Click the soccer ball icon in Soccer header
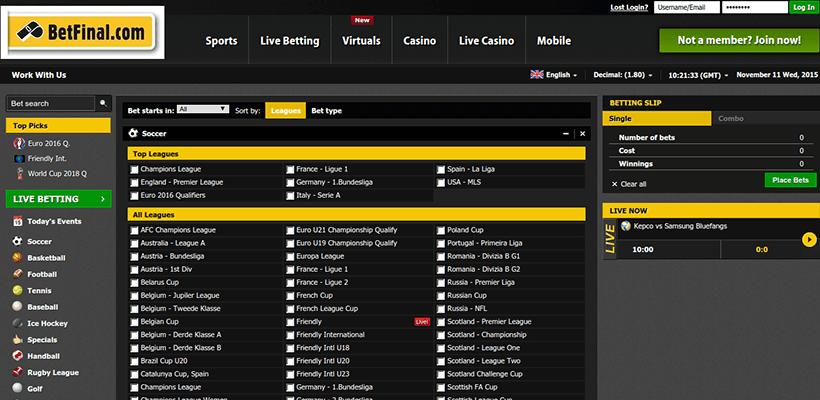Viewport: 820px width, 400px height. (133, 133)
